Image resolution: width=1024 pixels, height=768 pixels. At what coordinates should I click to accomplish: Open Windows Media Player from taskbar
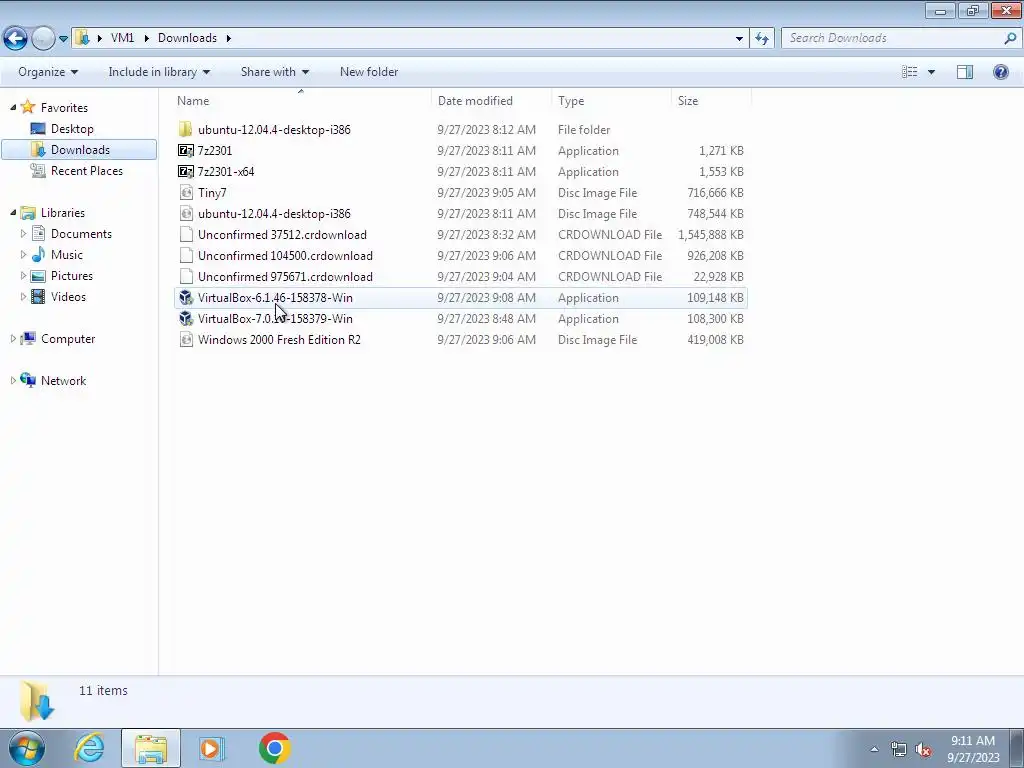pyautogui.click(x=211, y=748)
